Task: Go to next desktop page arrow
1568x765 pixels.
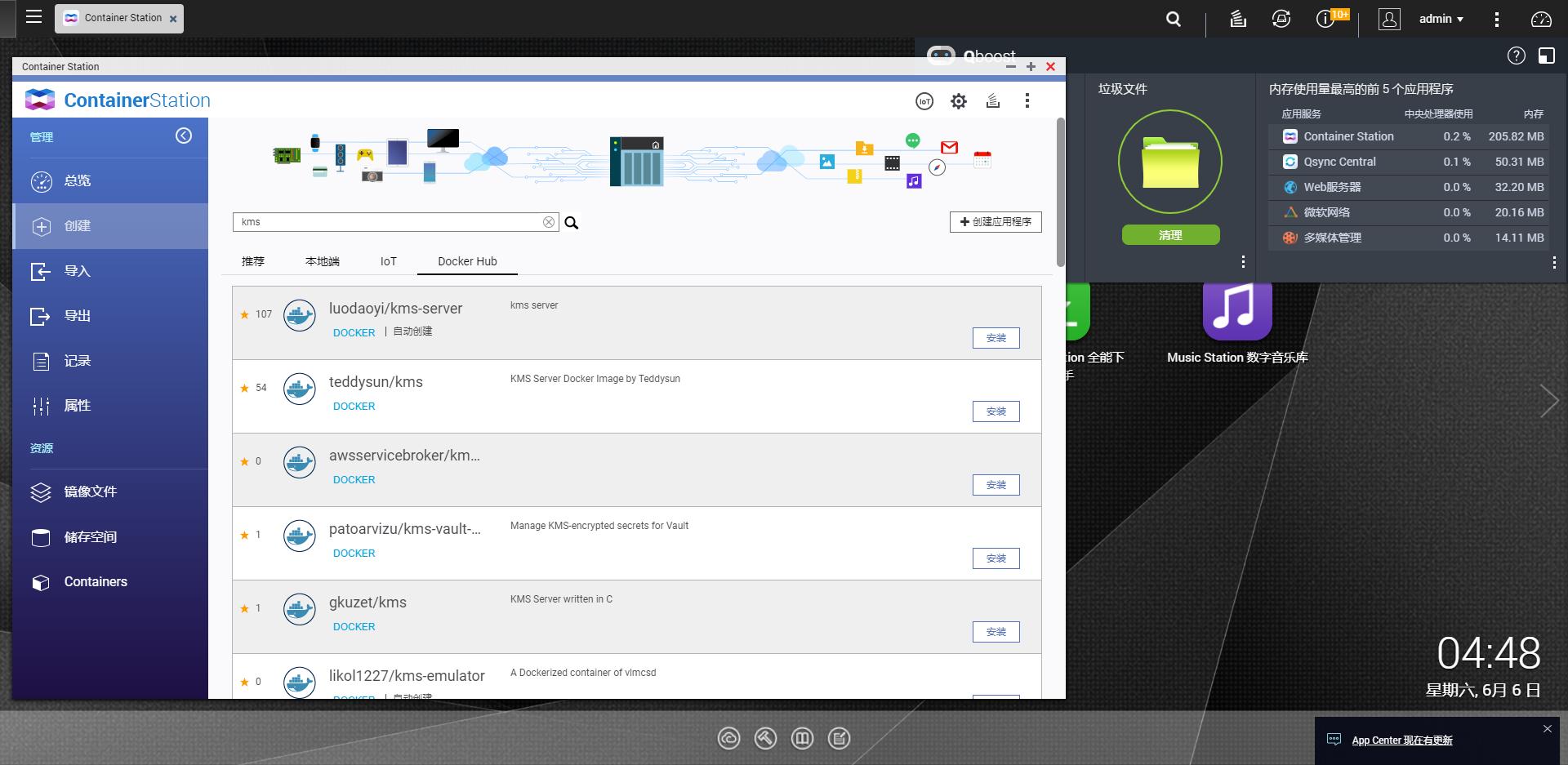Action: [1548, 401]
